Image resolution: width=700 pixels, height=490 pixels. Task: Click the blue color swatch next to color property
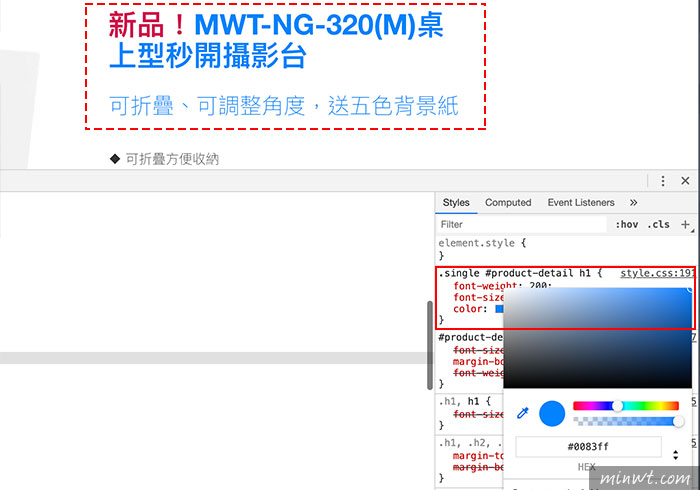click(499, 309)
